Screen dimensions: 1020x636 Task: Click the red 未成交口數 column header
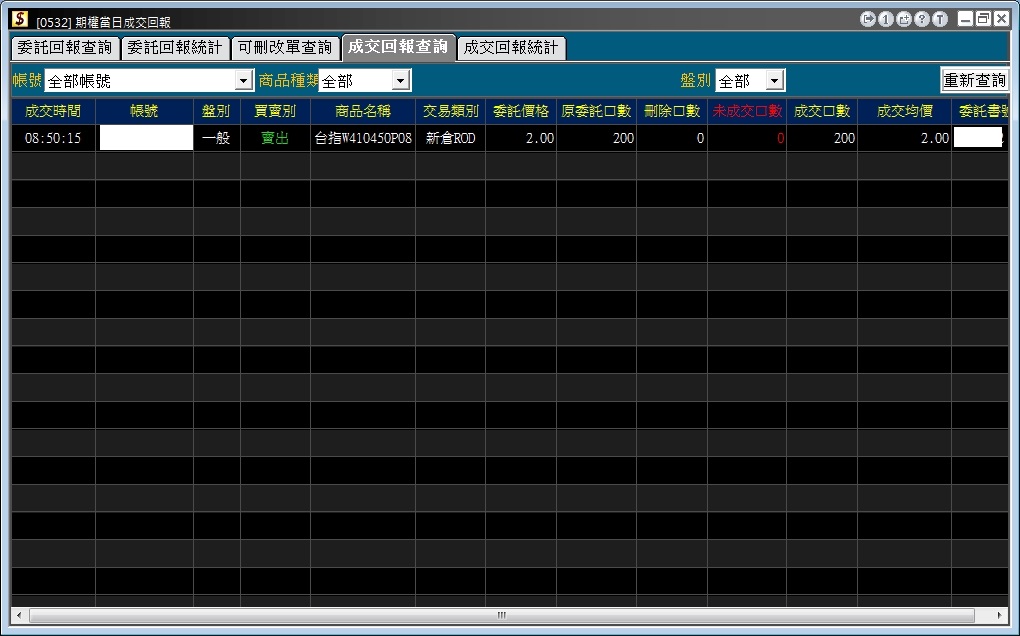(747, 111)
